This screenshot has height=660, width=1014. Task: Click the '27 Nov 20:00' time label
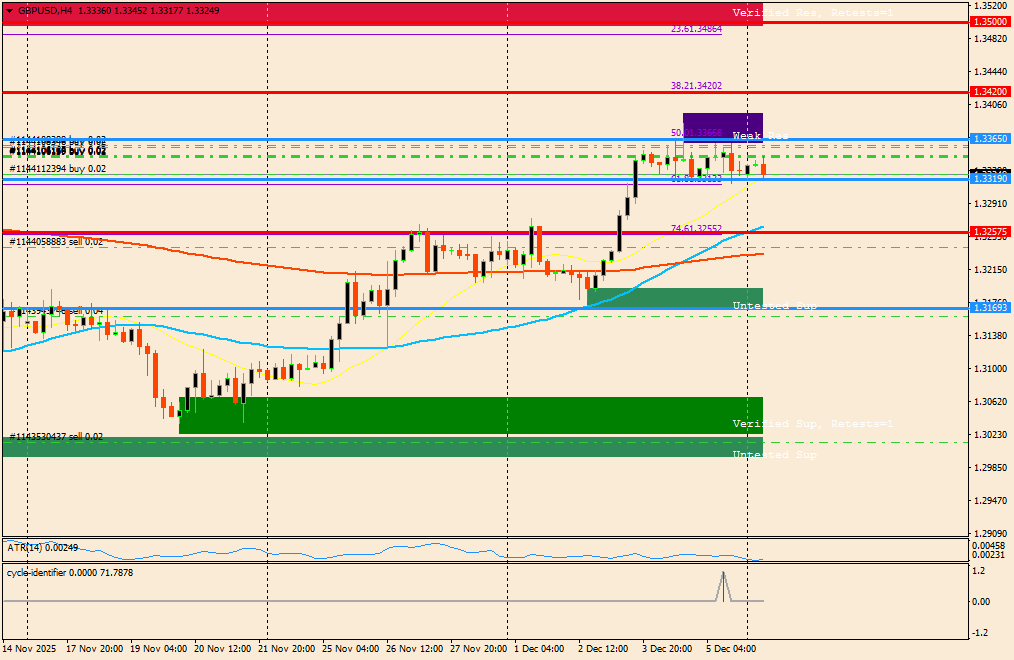[x=479, y=648]
